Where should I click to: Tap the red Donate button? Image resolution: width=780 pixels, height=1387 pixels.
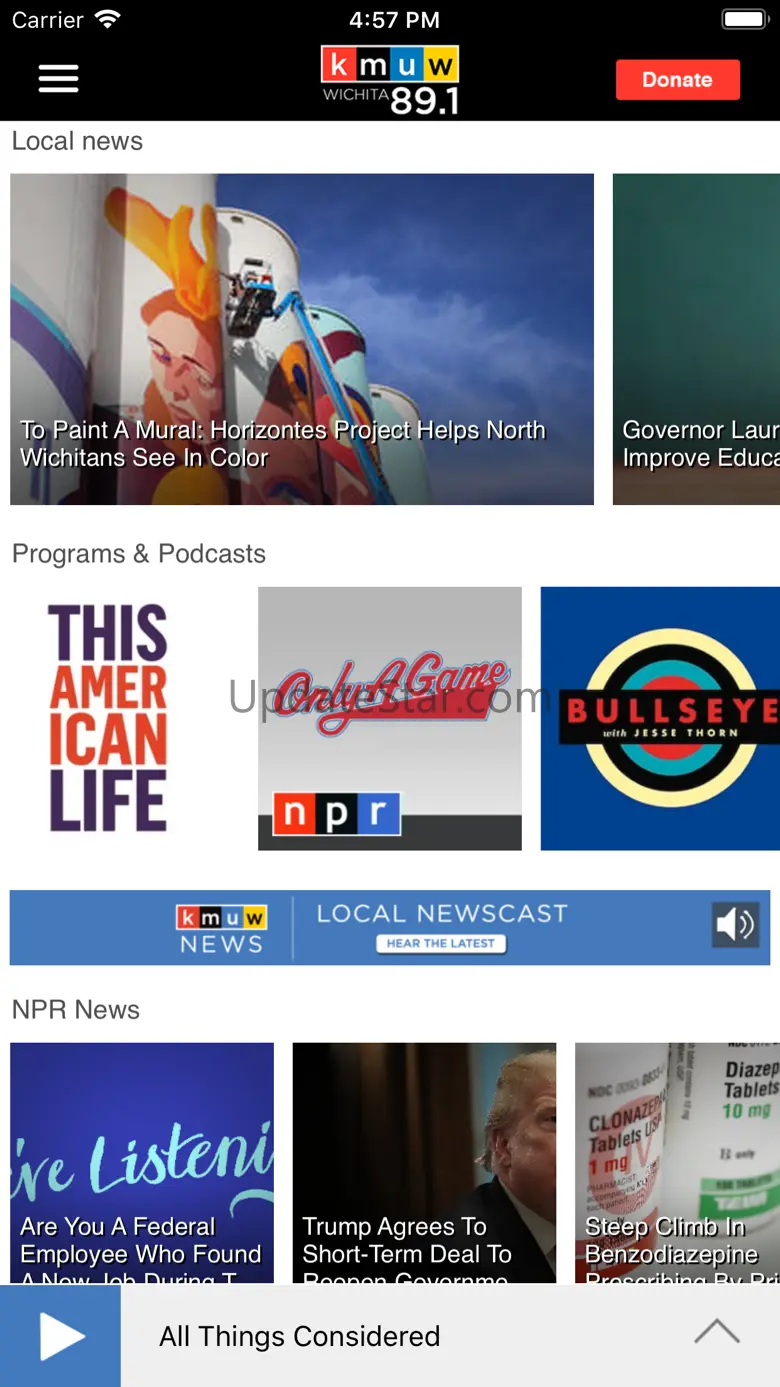[677, 80]
